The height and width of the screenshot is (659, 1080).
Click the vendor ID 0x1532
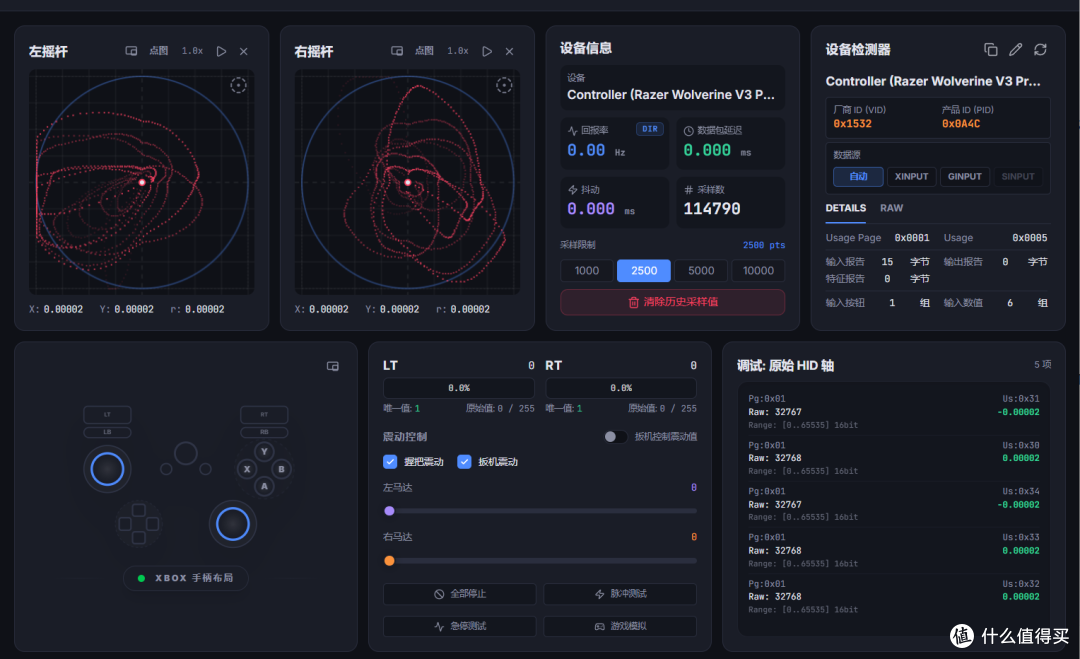point(853,124)
